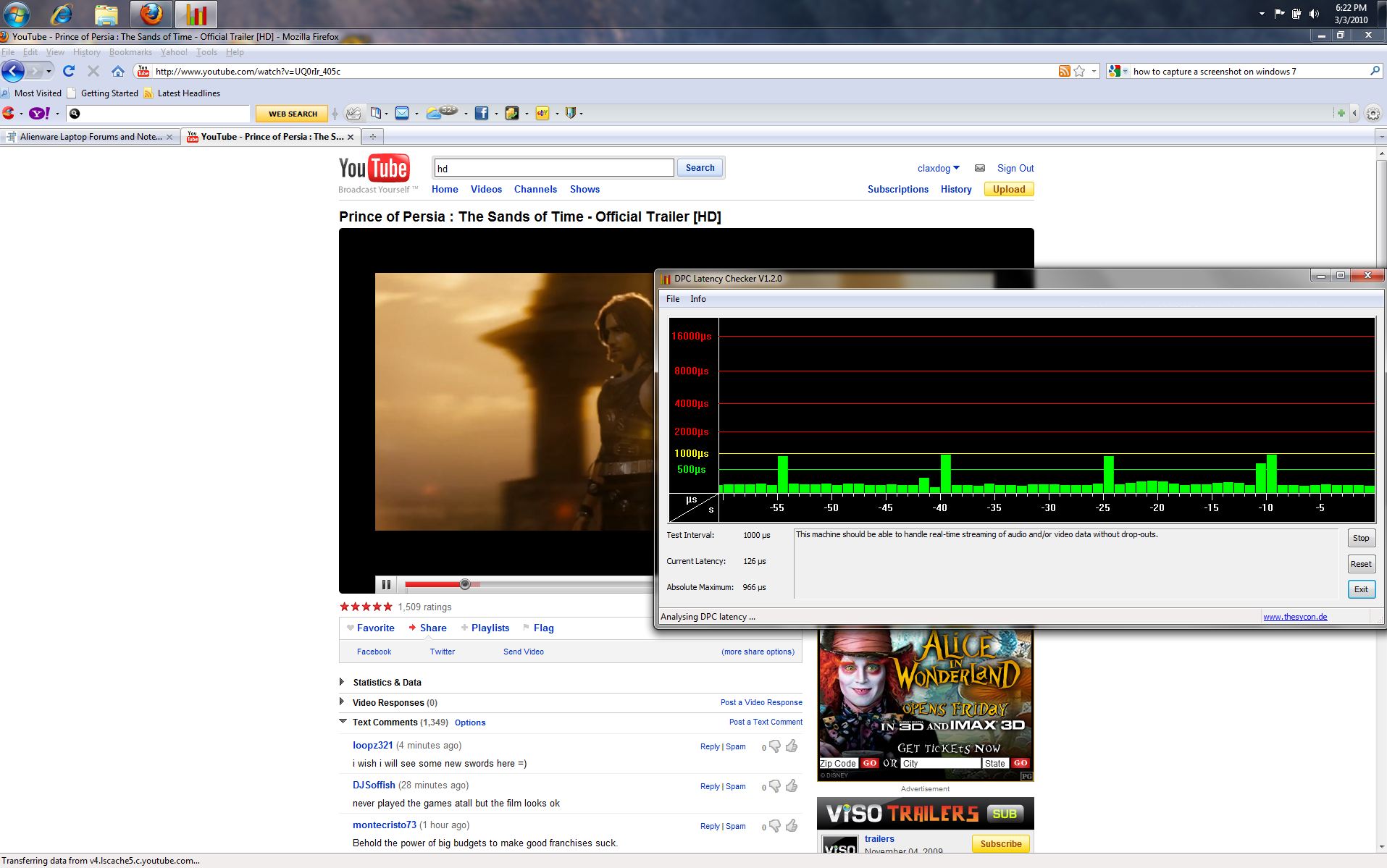Click the Yahoo toolbar pencil edit icon
This screenshot has height=868, width=1387.
pos(353,113)
